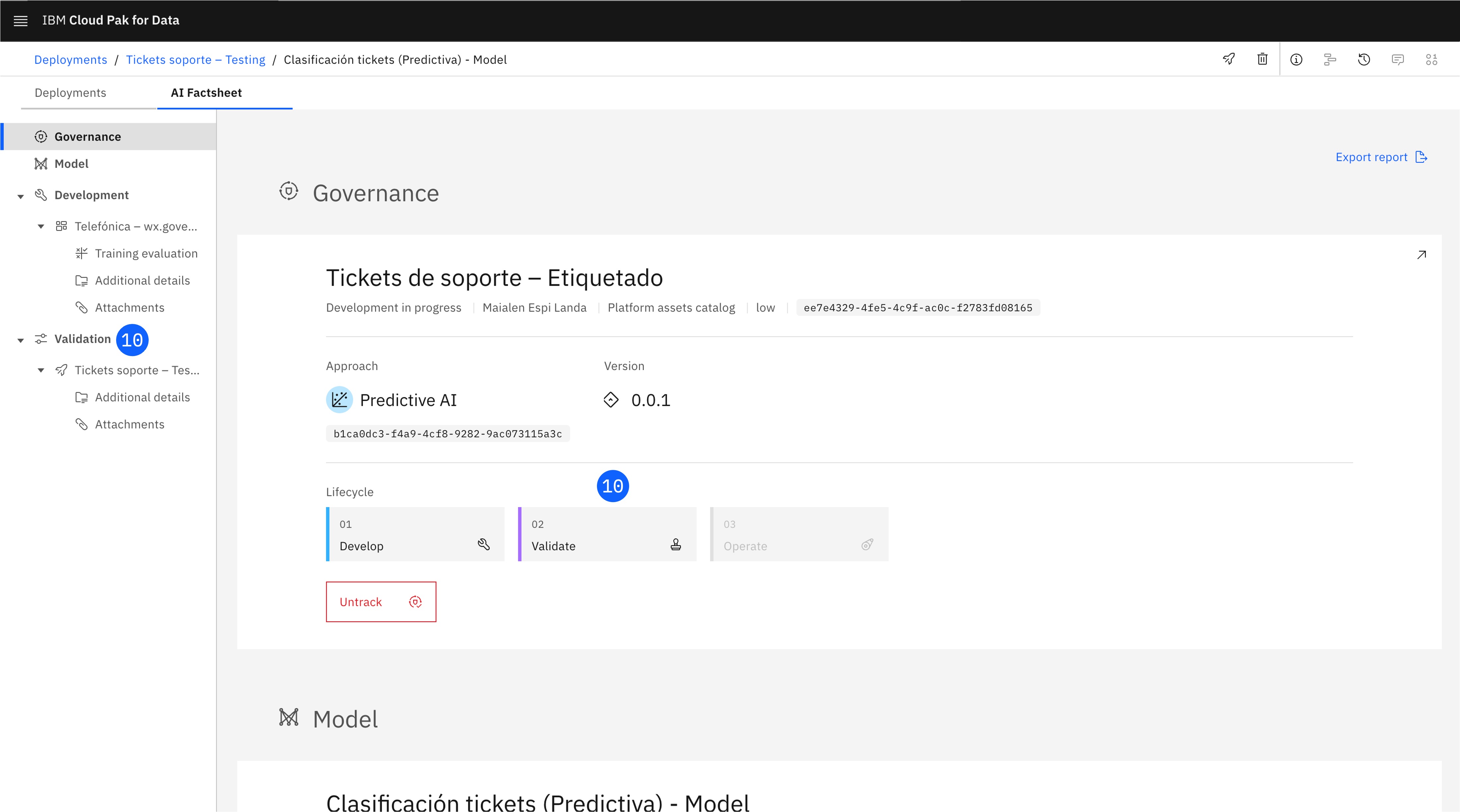Select Governance in the sidebar
The image size is (1460, 812).
click(108, 137)
